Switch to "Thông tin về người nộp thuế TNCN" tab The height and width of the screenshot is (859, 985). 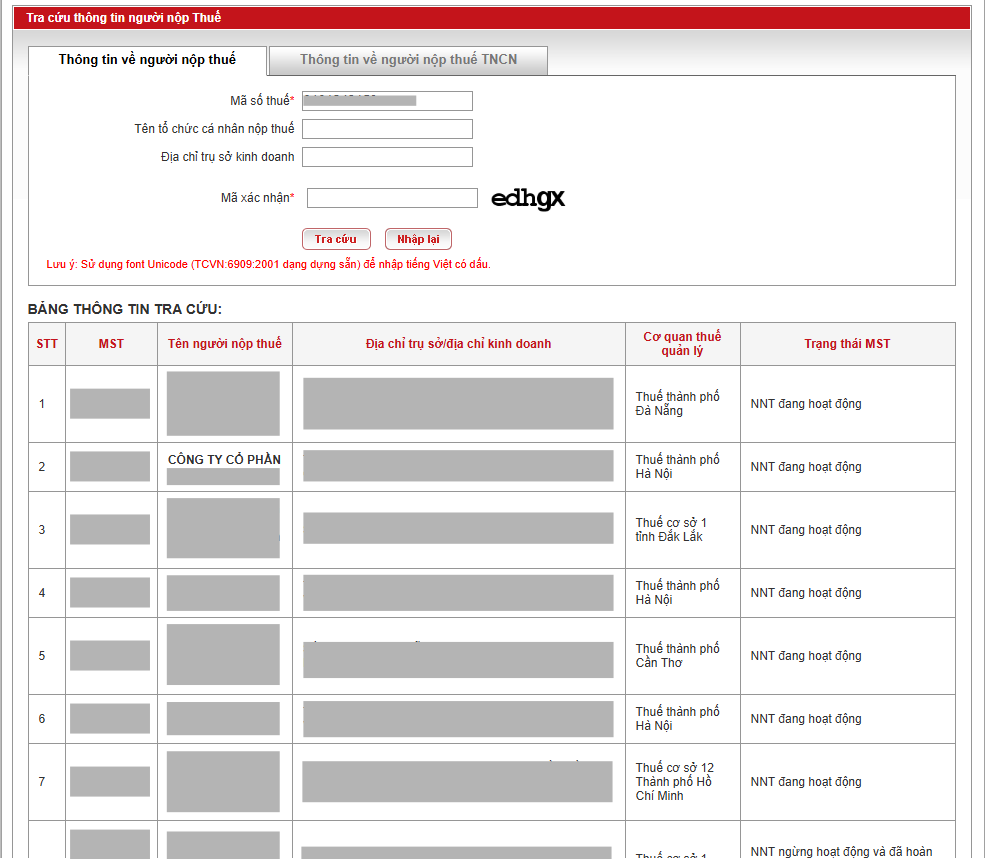408,60
